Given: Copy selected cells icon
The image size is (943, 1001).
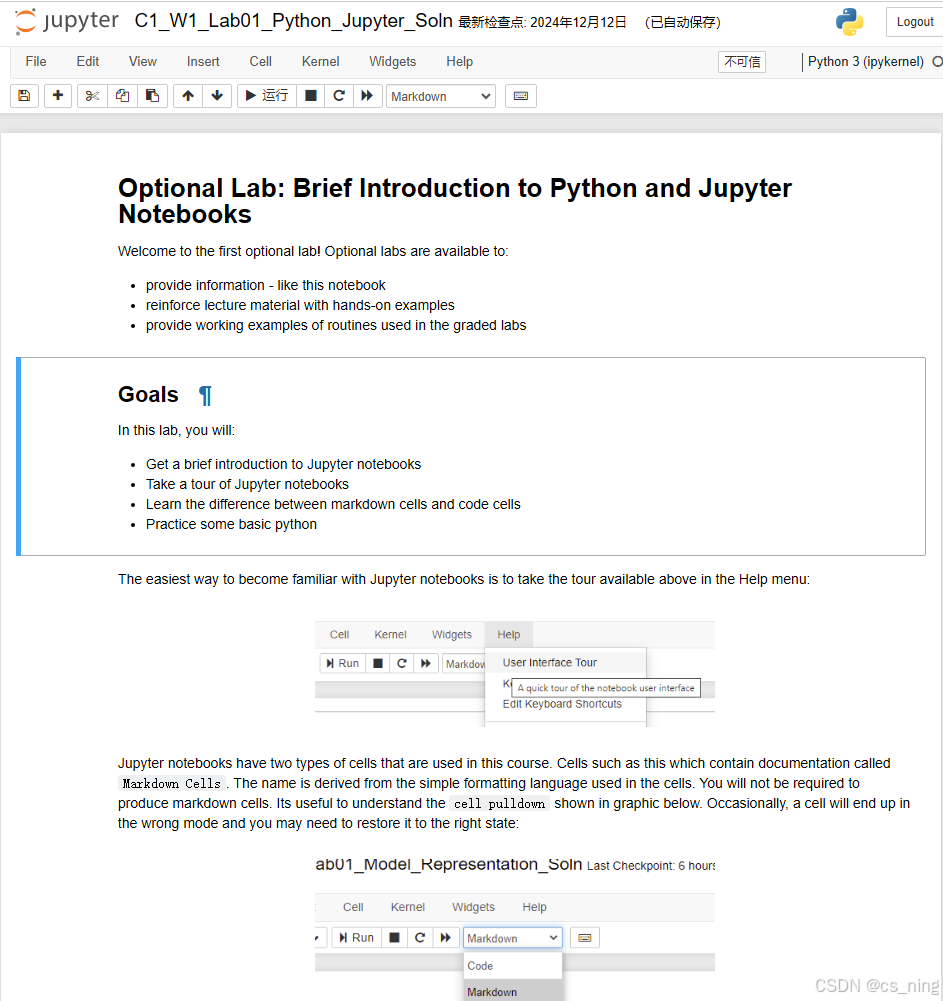Looking at the screenshot, I should click(x=122, y=96).
